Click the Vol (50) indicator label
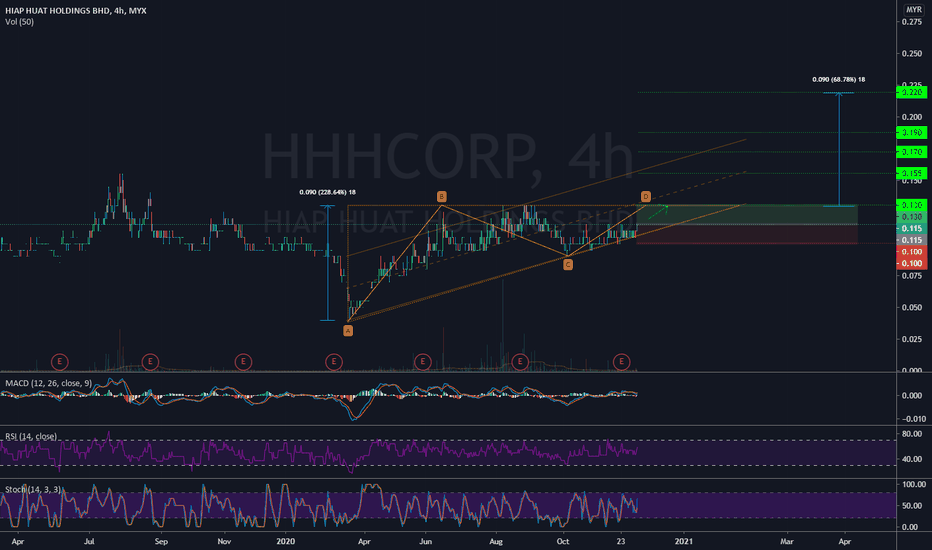This screenshot has height=550, width=932. (20, 22)
